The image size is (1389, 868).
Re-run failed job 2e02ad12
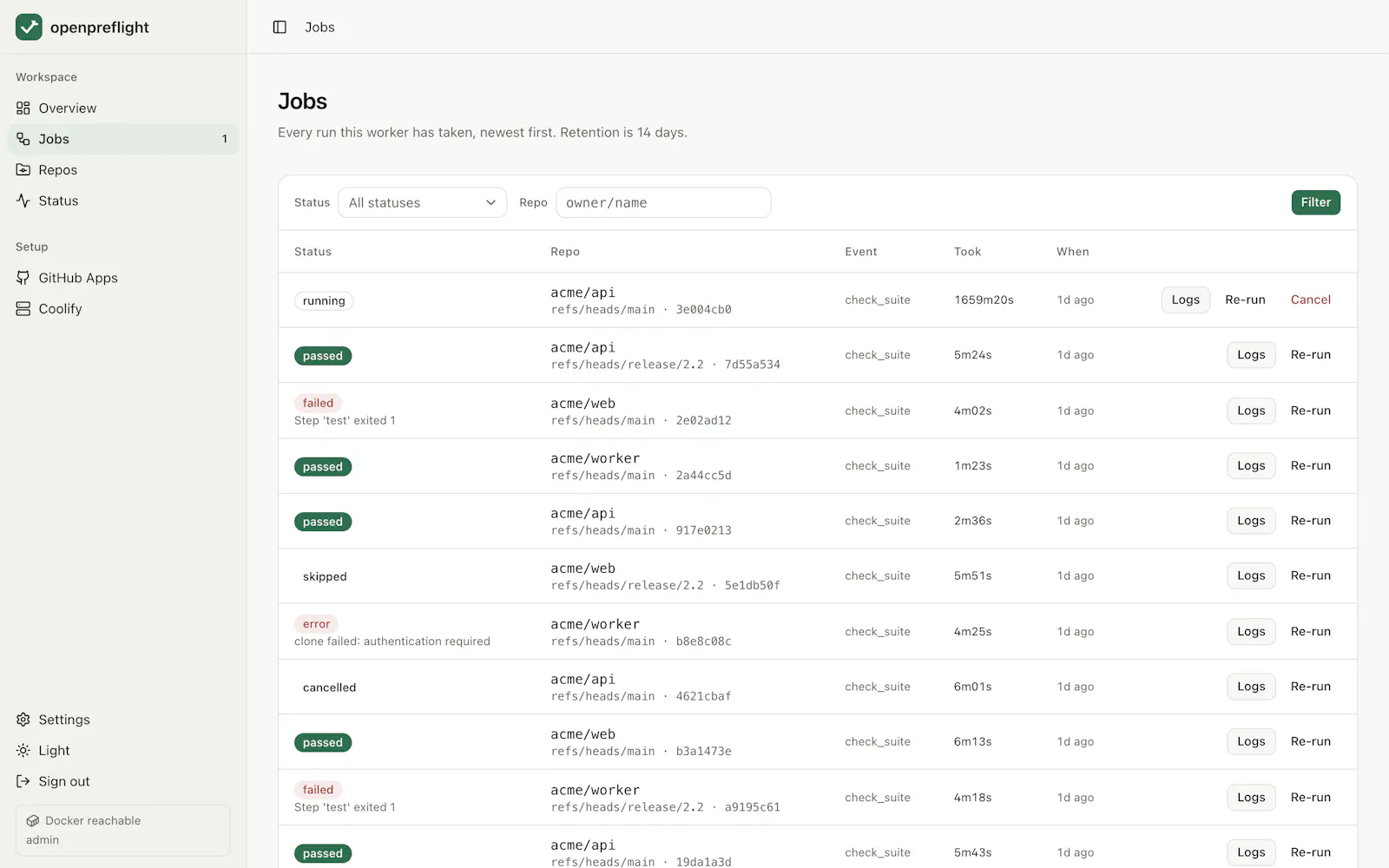pyautogui.click(x=1311, y=411)
